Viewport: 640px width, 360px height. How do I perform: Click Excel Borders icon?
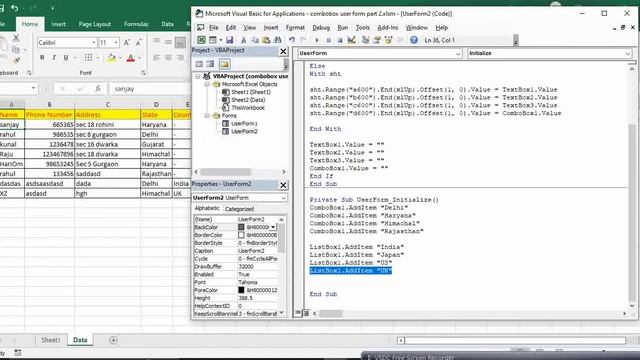[88, 58]
